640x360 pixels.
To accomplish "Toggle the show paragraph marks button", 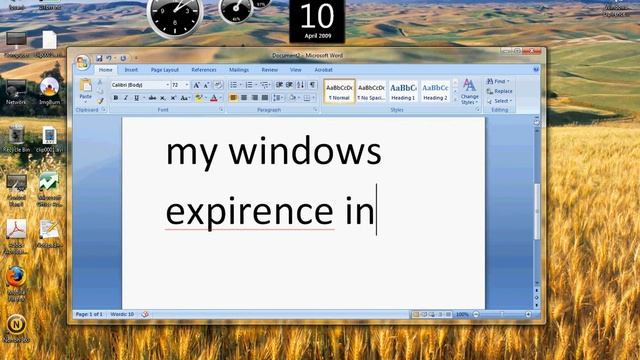I will pos(312,85).
